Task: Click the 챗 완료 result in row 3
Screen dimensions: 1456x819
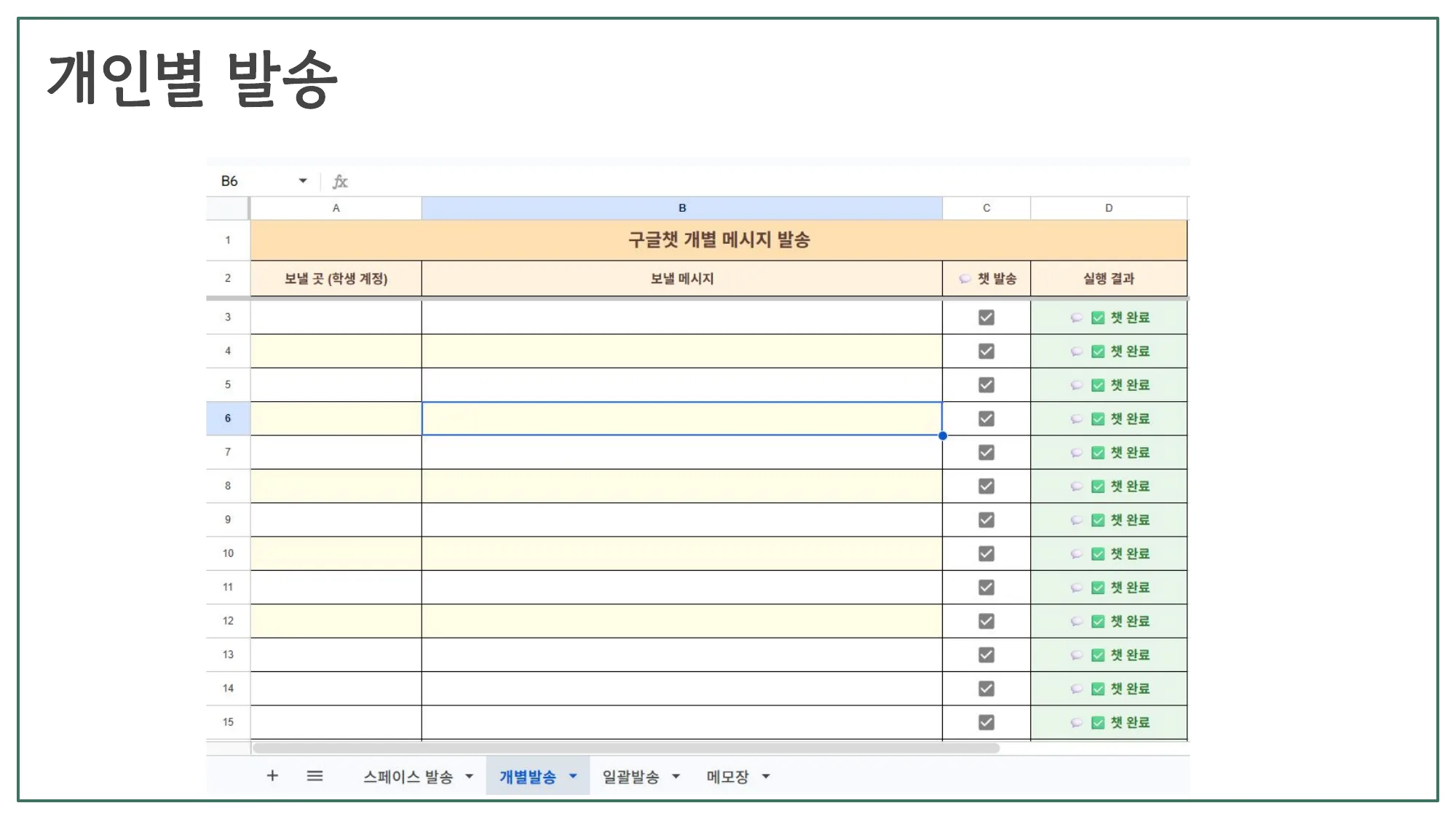Action: tap(1109, 317)
